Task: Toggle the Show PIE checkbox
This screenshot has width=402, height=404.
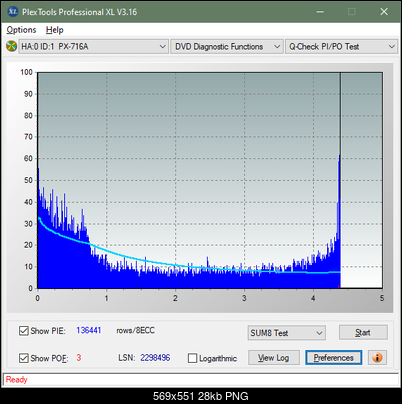Action: click(x=24, y=331)
